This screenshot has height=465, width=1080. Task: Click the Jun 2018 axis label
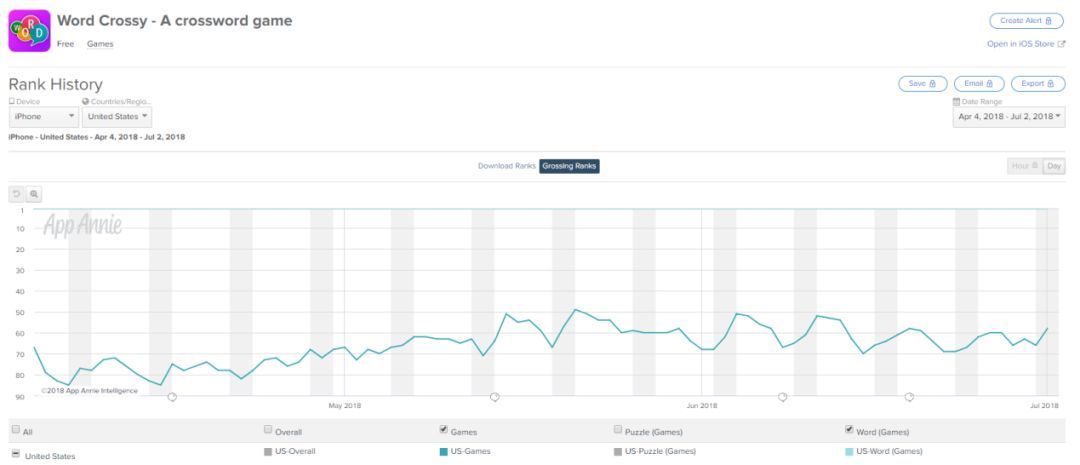click(700, 405)
